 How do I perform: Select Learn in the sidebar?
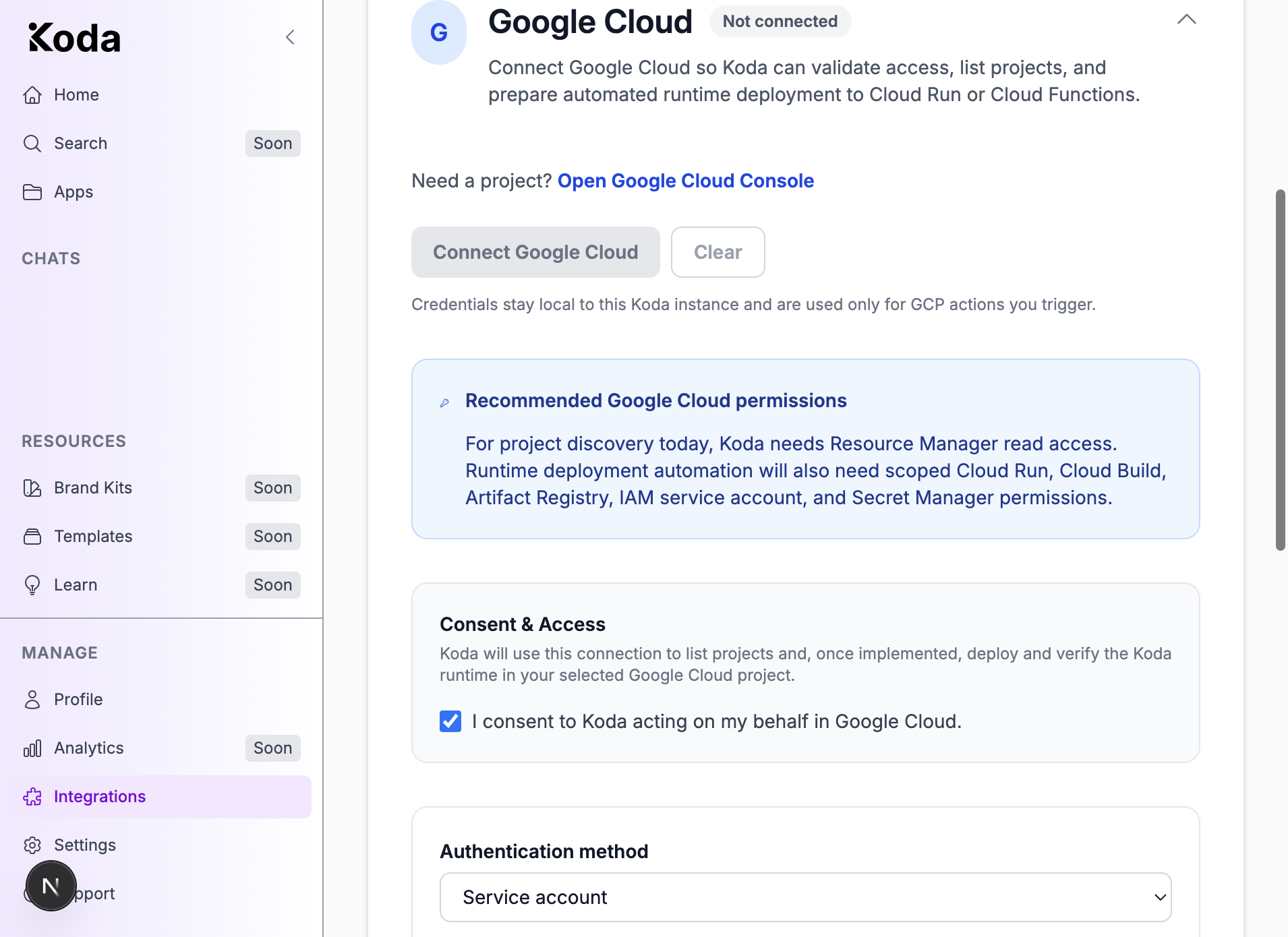[160, 585]
